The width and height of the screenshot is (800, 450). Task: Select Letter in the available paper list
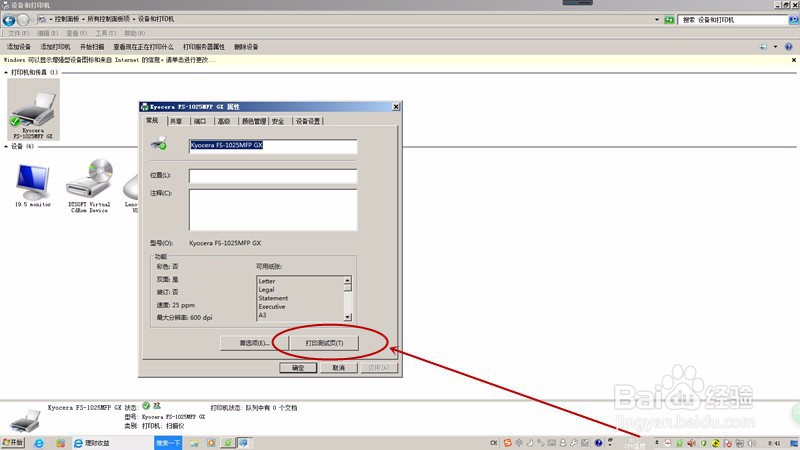click(267, 281)
